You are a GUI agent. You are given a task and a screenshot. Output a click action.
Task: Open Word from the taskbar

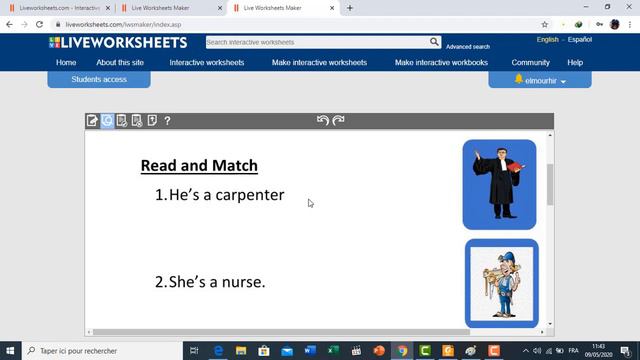point(310,351)
